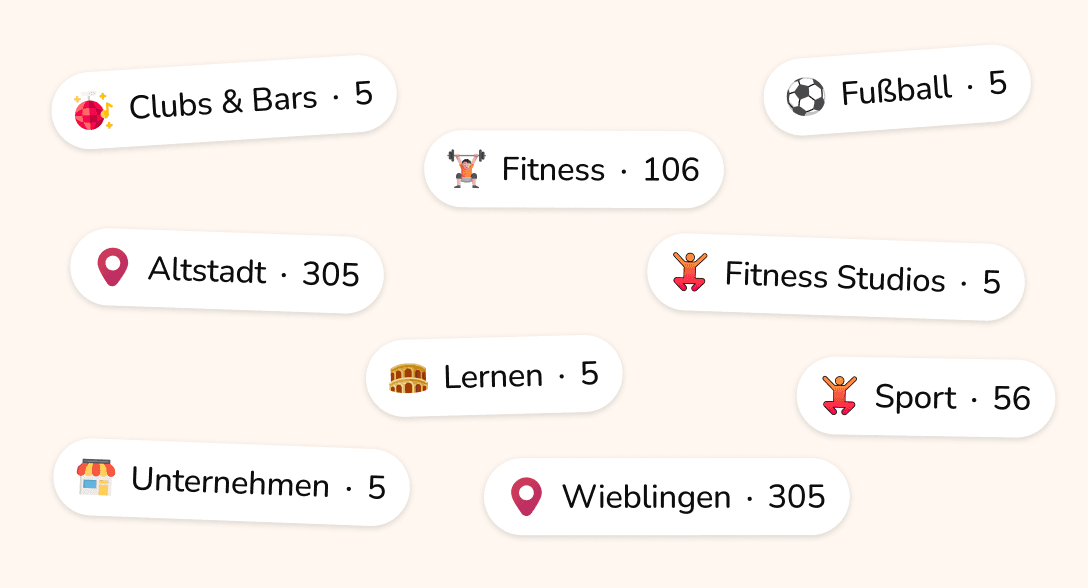Click the jumping figure beside Fitness Studios
The height and width of the screenshot is (588, 1088).
pyautogui.click(x=689, y=272)
